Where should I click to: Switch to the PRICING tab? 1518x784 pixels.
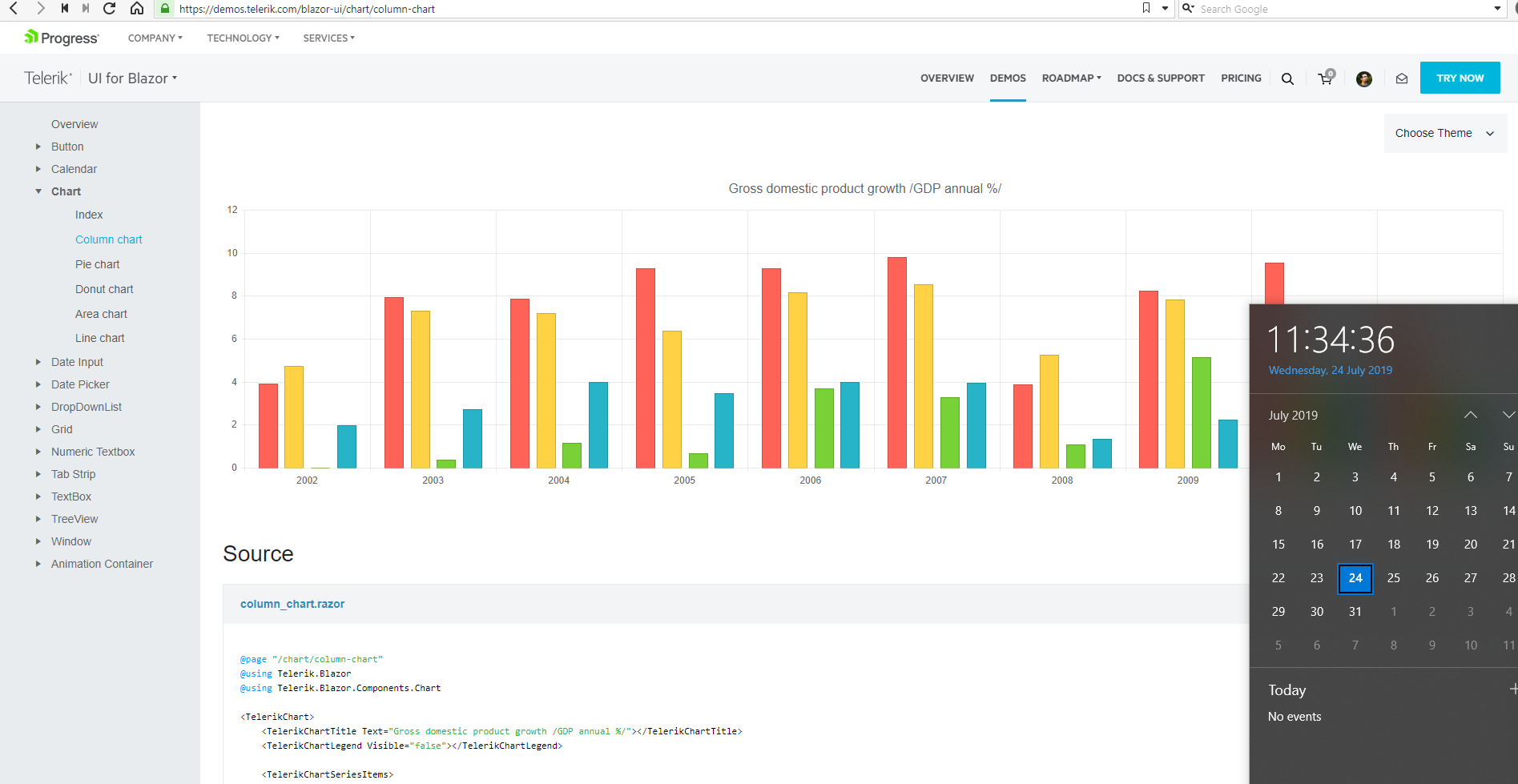[1241, 78]
